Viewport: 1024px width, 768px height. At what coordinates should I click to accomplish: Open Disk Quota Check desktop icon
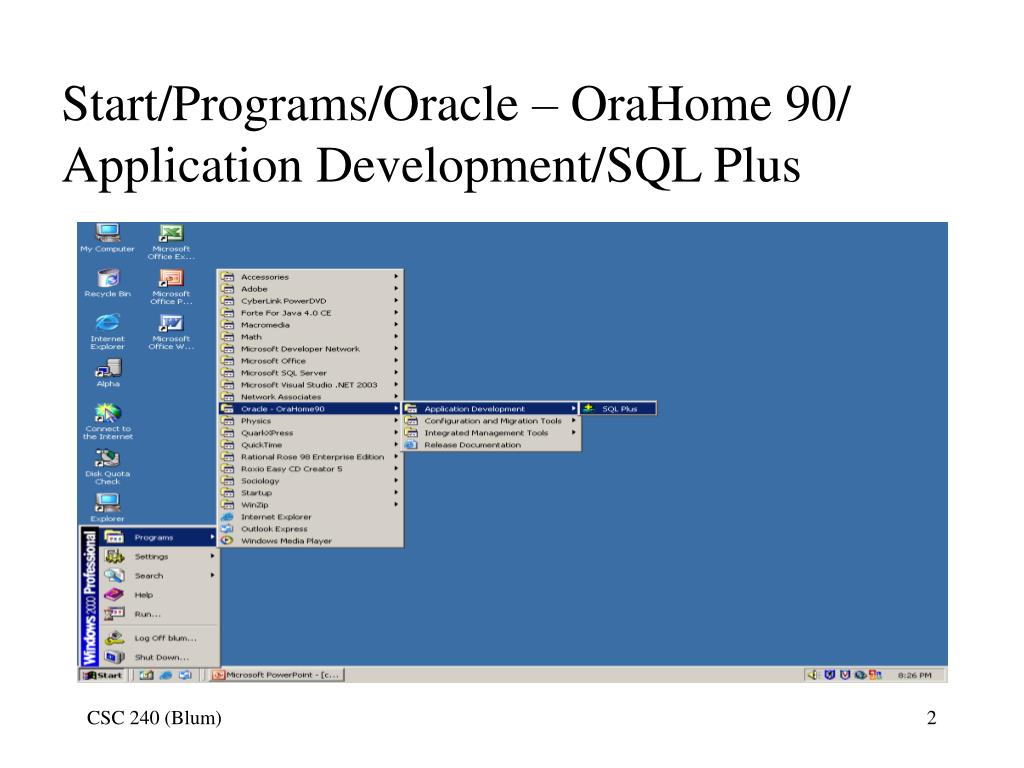[x=108, y=467]
